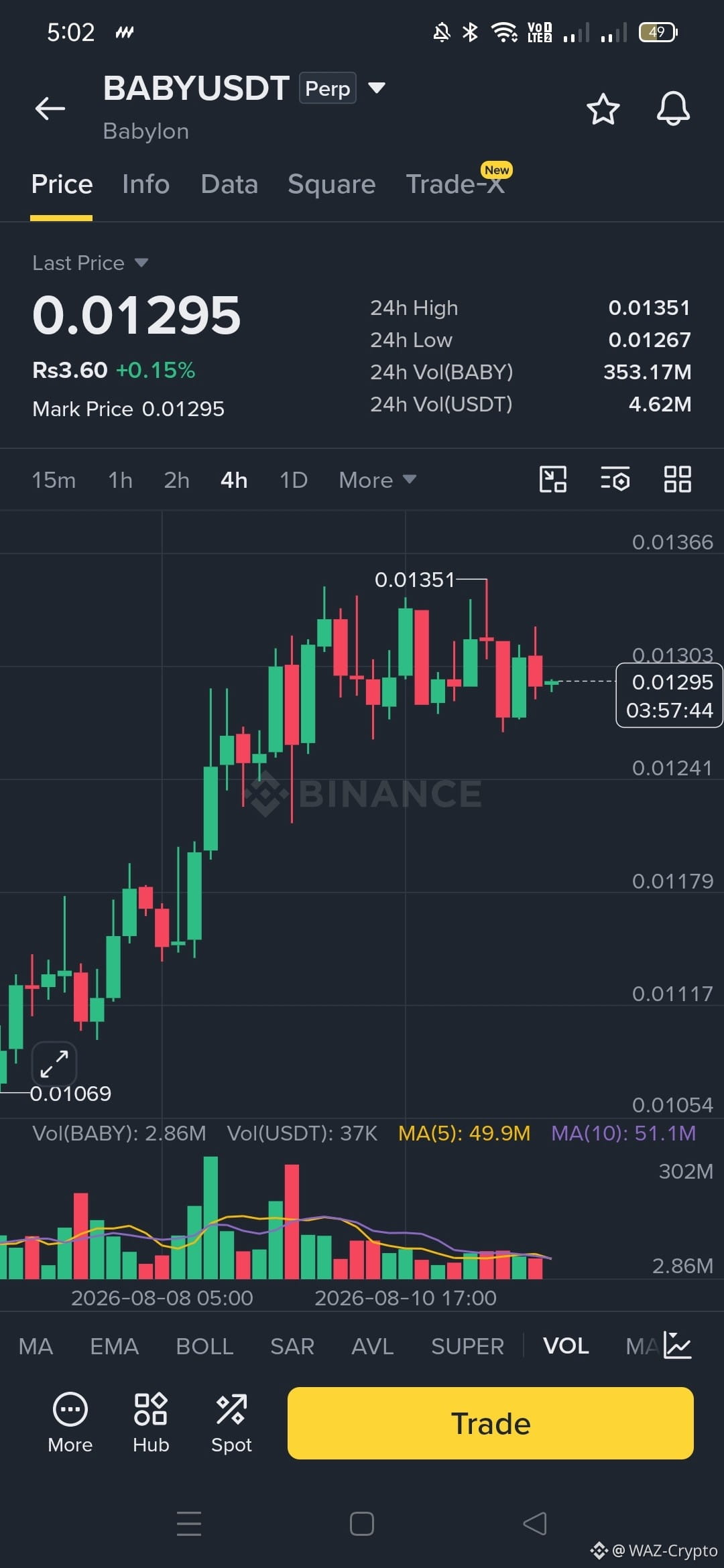Switch to the Data tab
The width and height of the screenshot is (724, 1568).
(229, 184)
